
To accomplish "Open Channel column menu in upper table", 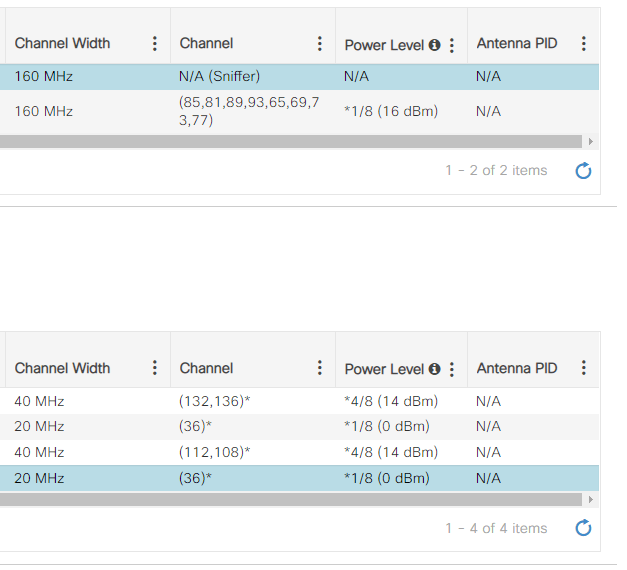I will click(x=319, y=44).
